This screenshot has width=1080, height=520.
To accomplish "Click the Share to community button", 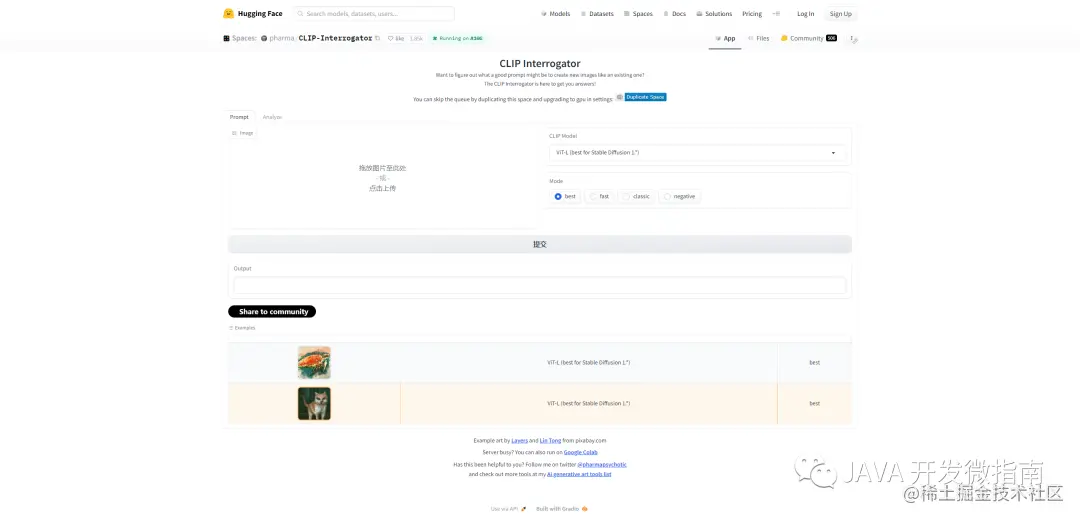I will click(x=272, y=311).
